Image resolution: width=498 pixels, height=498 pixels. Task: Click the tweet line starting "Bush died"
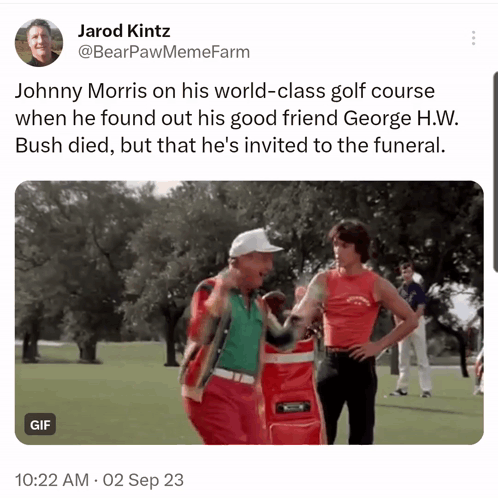click(230, 146)
